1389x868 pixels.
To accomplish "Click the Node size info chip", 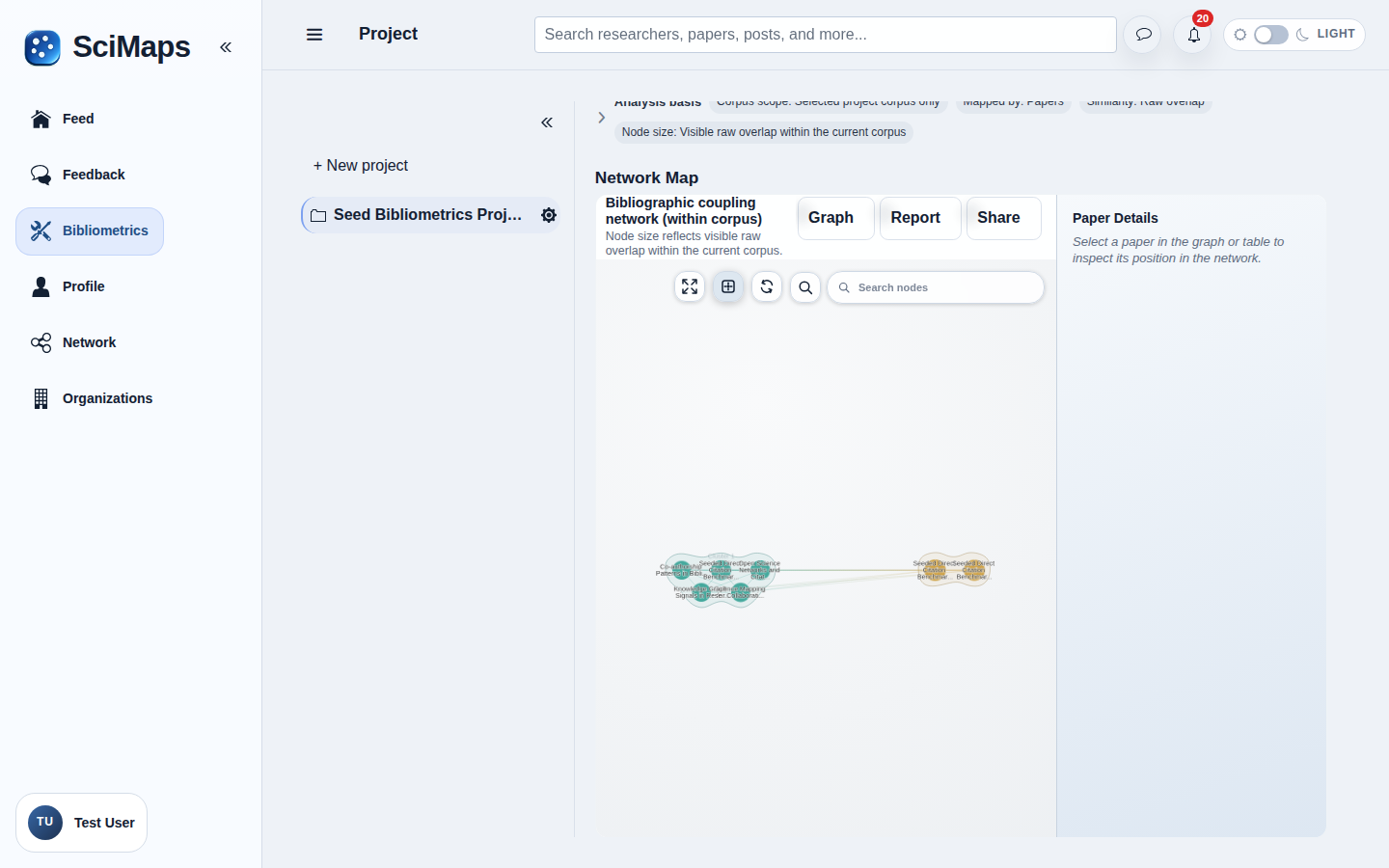I will (x=764, y=132).
